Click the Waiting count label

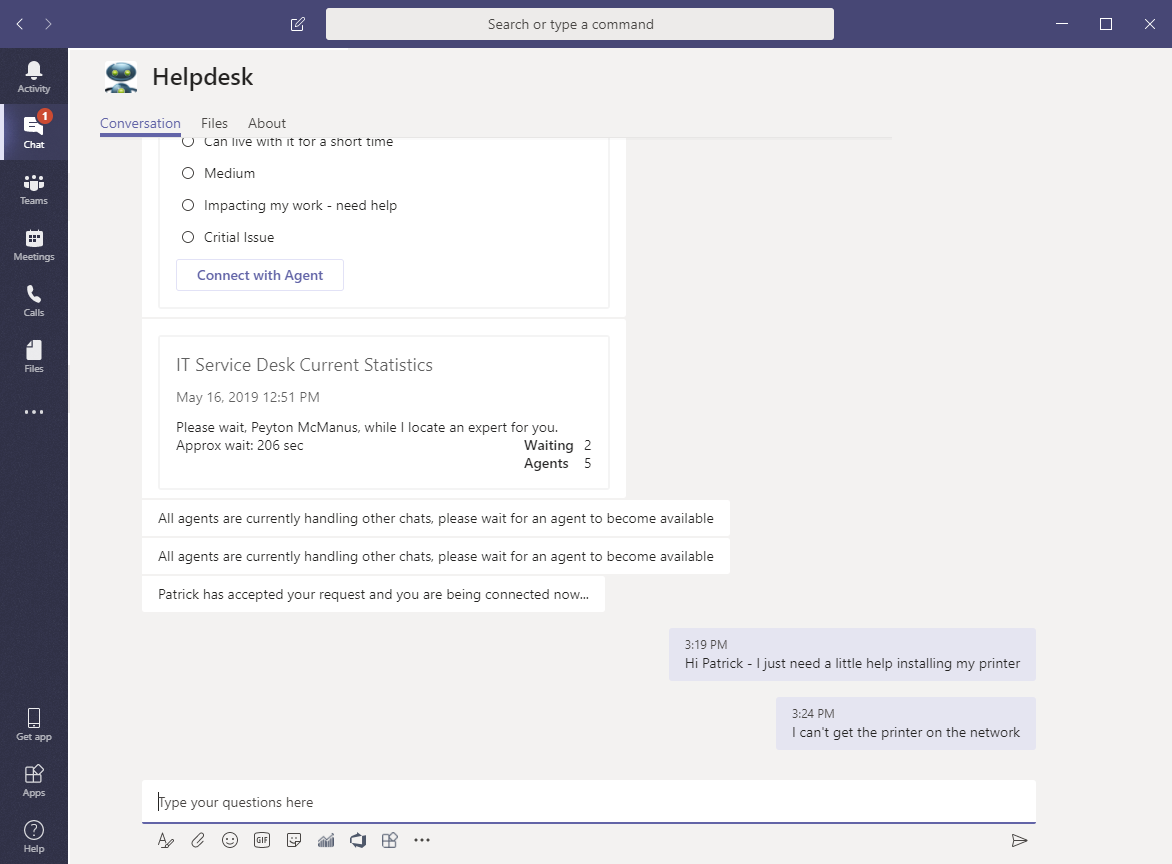(549, 445)
